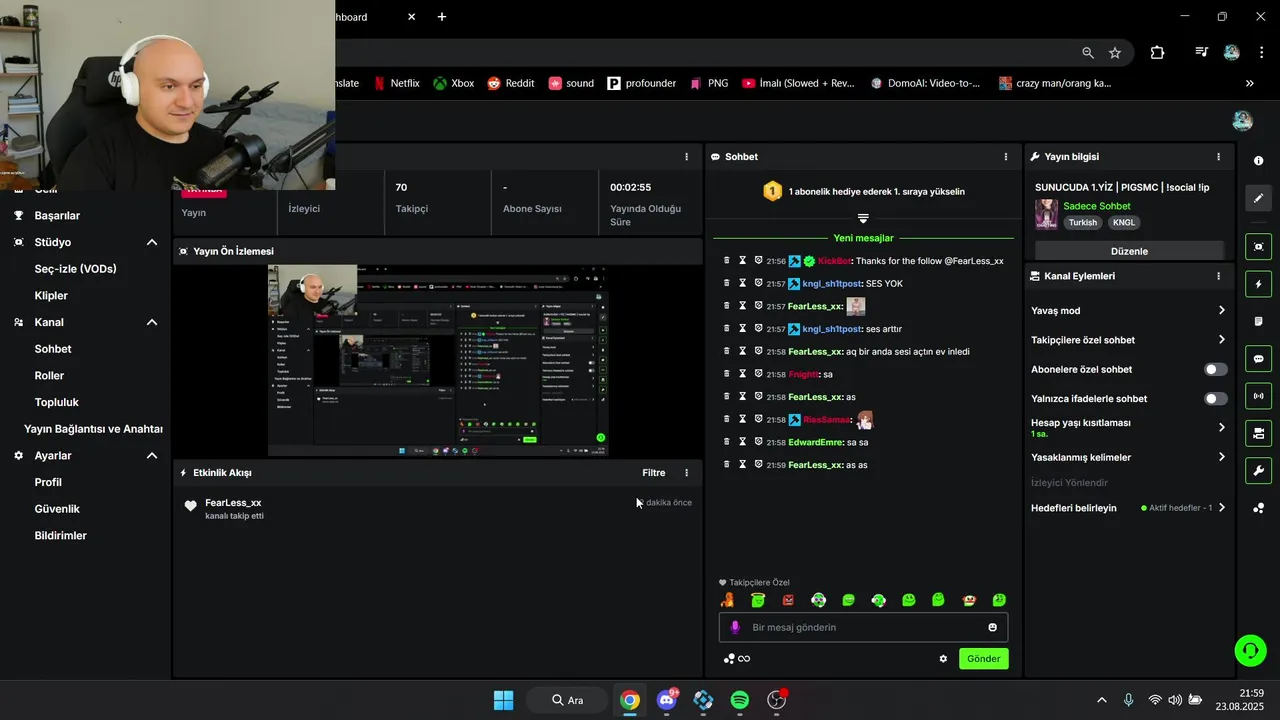The image size is (1280, 720).
Task: Open Sohbet panel three-dot menu
Action: 1006,157
